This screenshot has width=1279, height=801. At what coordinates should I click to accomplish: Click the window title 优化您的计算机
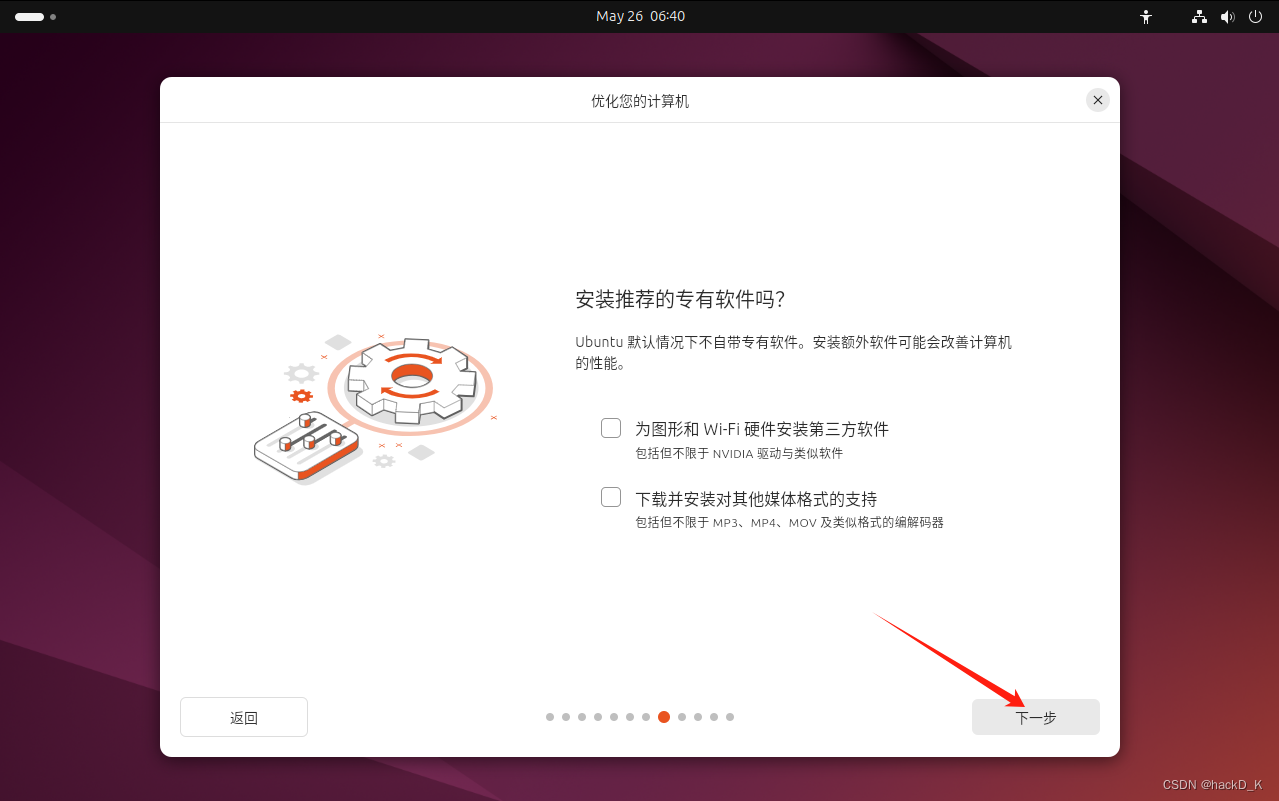tap(640, 102)
